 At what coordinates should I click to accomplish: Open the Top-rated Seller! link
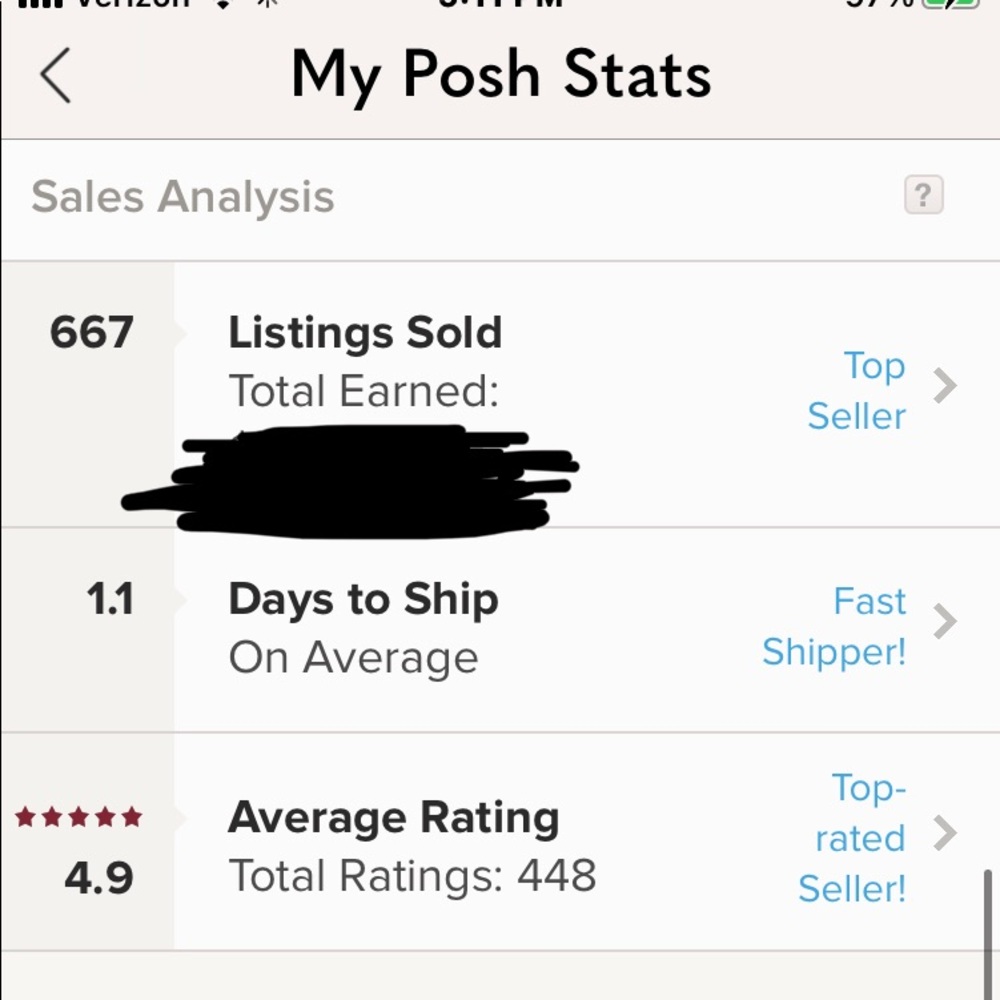(x=851, y=837)
